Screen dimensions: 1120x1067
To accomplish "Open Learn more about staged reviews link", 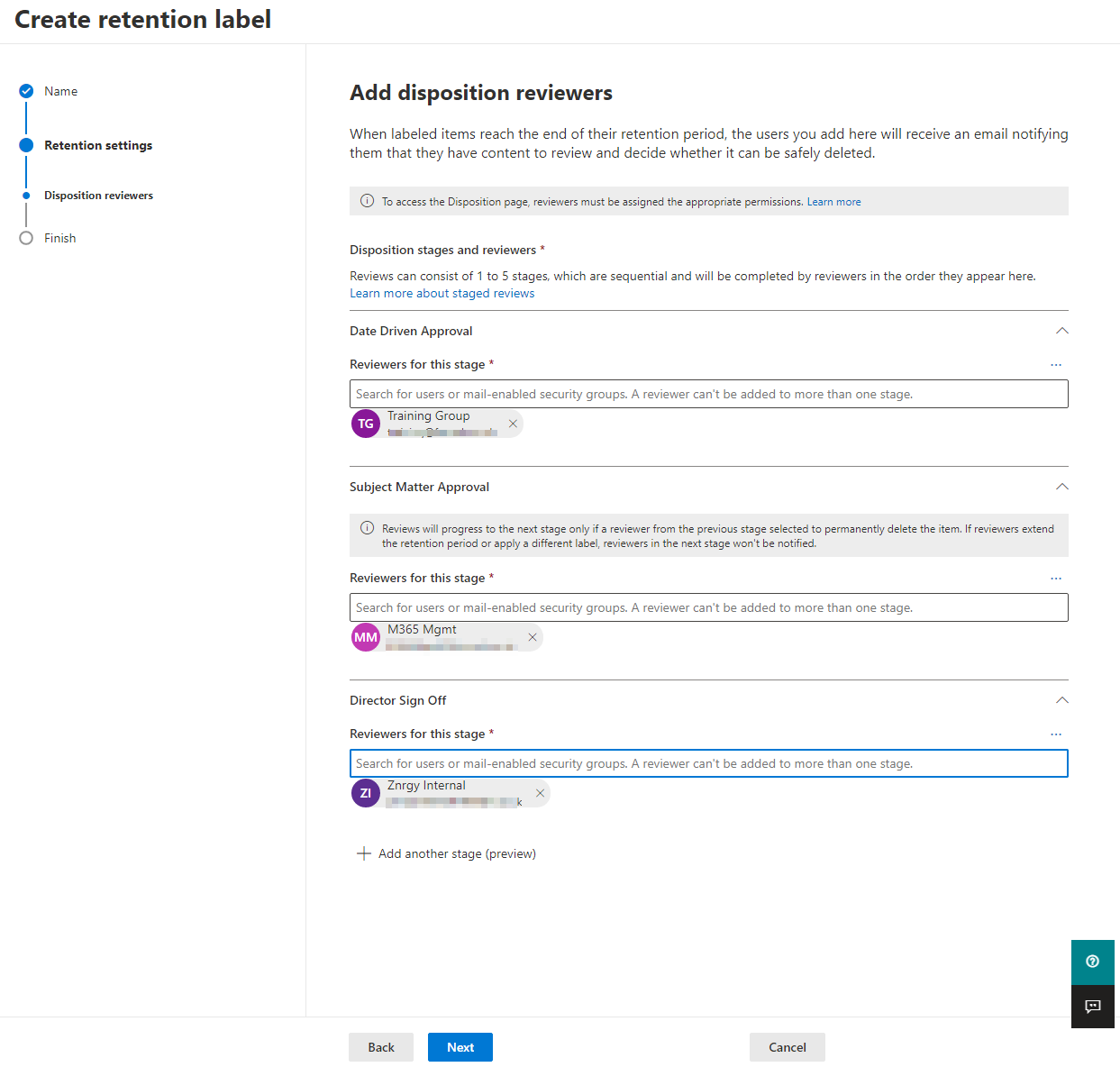I will [442, 294].
